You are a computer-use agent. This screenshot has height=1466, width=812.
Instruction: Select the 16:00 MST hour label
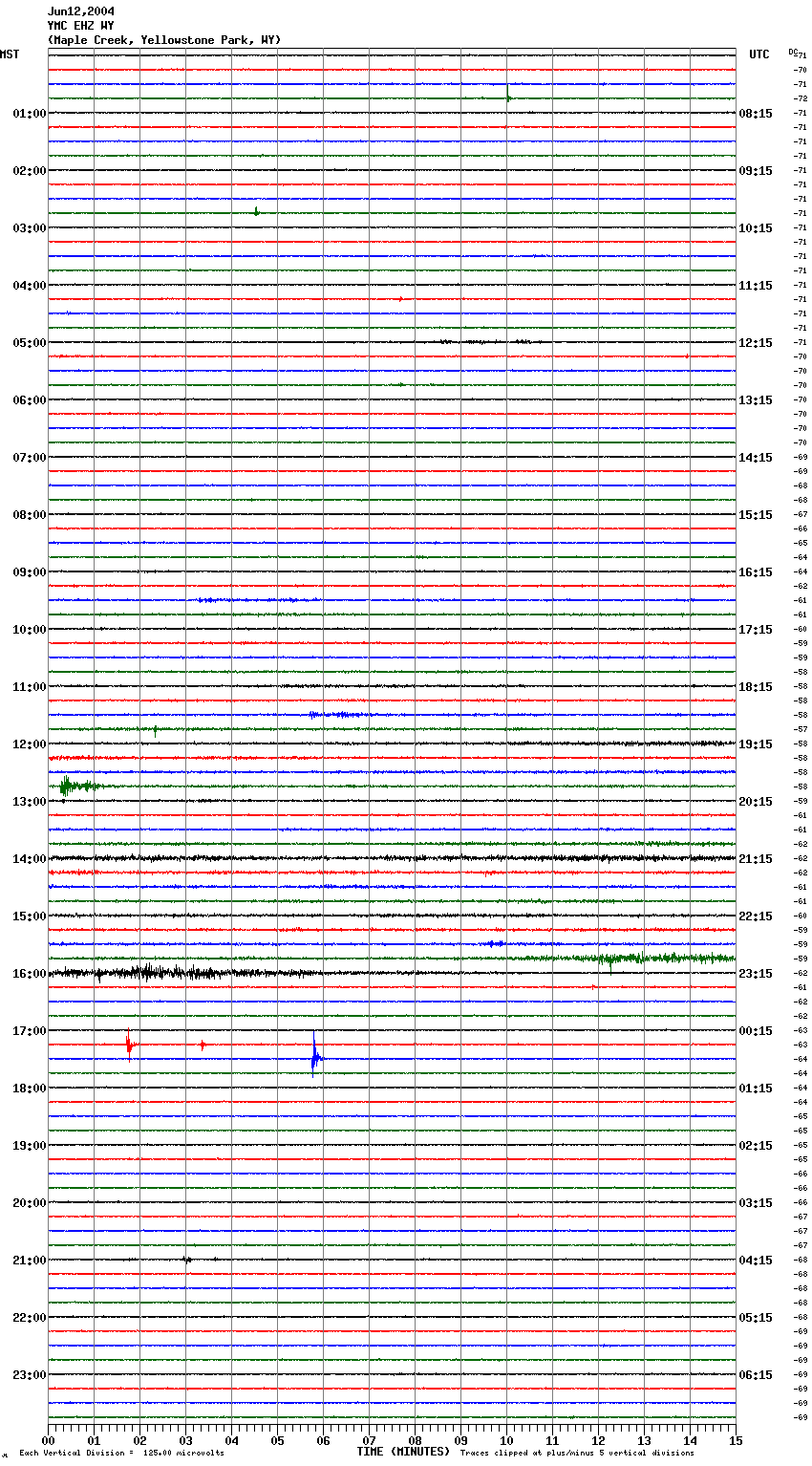pyautogui.click(x=29, y=974)
